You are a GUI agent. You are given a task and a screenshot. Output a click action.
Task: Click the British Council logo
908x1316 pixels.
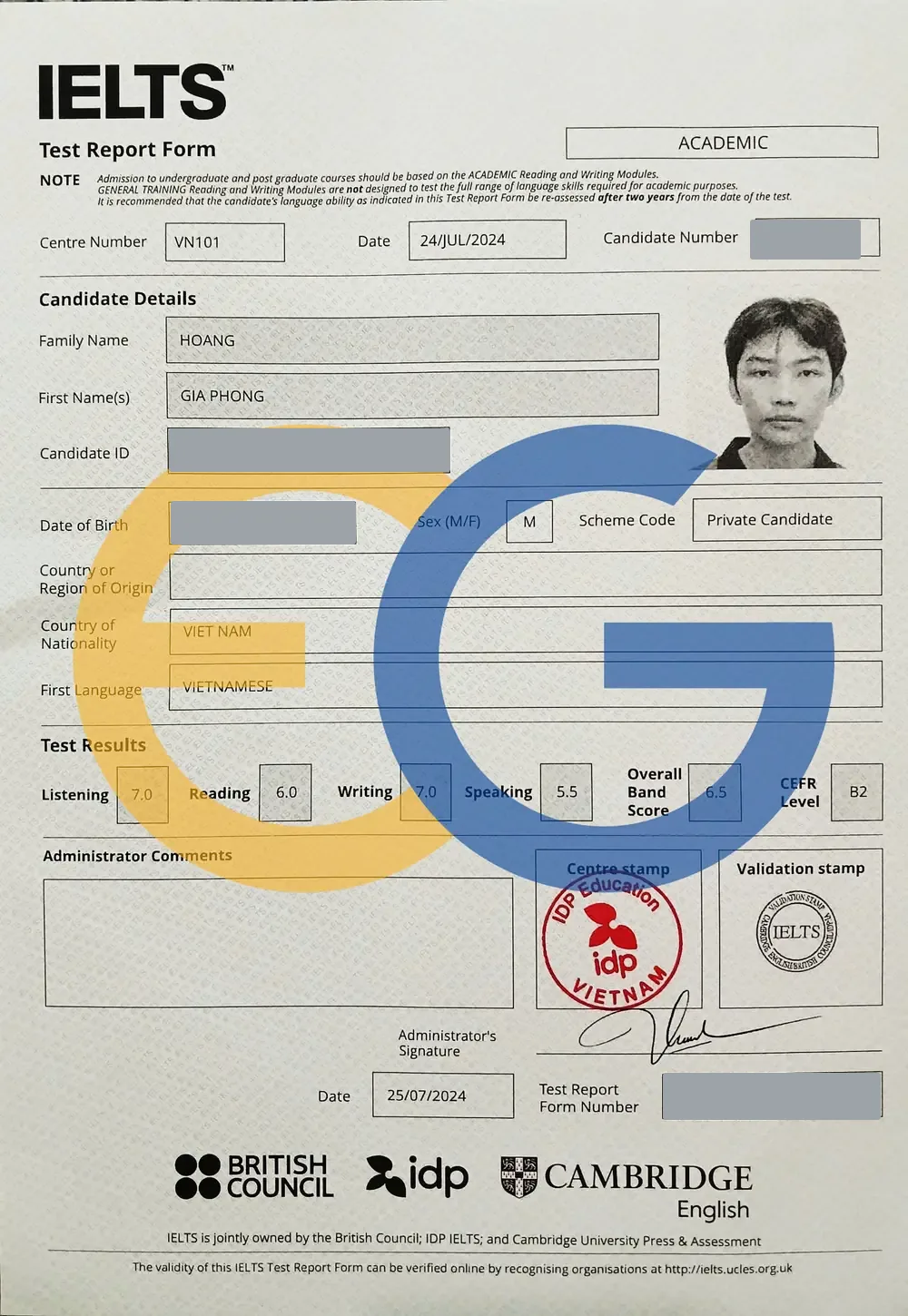point(254,1176)
